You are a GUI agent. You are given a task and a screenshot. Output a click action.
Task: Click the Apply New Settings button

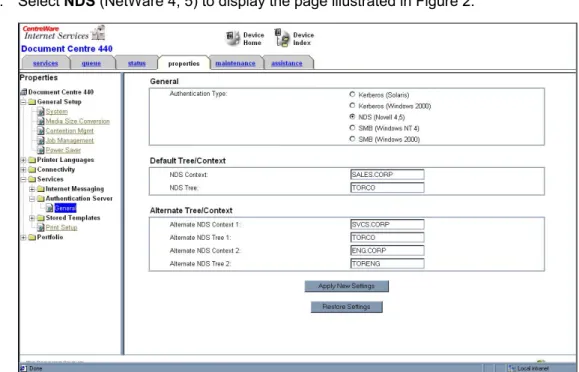tap(346, 286)
